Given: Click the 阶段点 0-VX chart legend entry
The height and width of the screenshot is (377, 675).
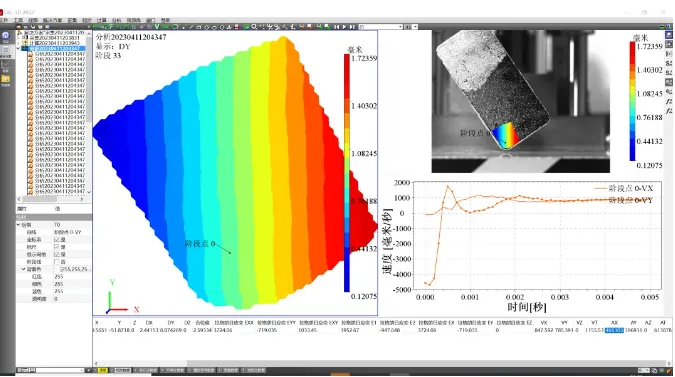Looking at the screenshot, I should pos(623,188).
